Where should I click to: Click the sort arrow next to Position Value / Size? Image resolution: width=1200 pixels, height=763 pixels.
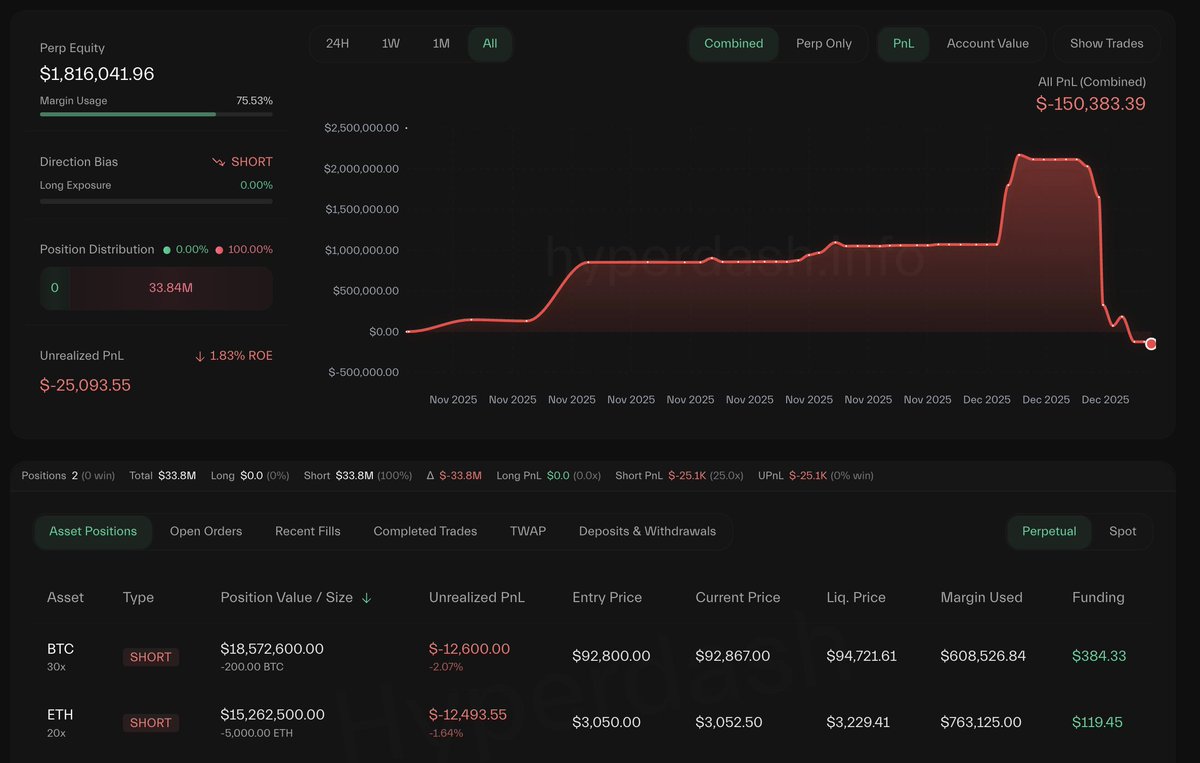tap(366, 598)
